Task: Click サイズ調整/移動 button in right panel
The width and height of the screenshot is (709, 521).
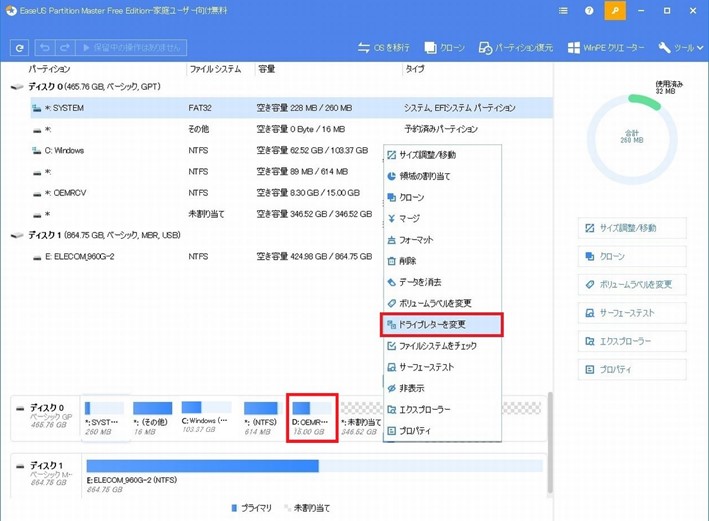Action: [x=632, y=228]
